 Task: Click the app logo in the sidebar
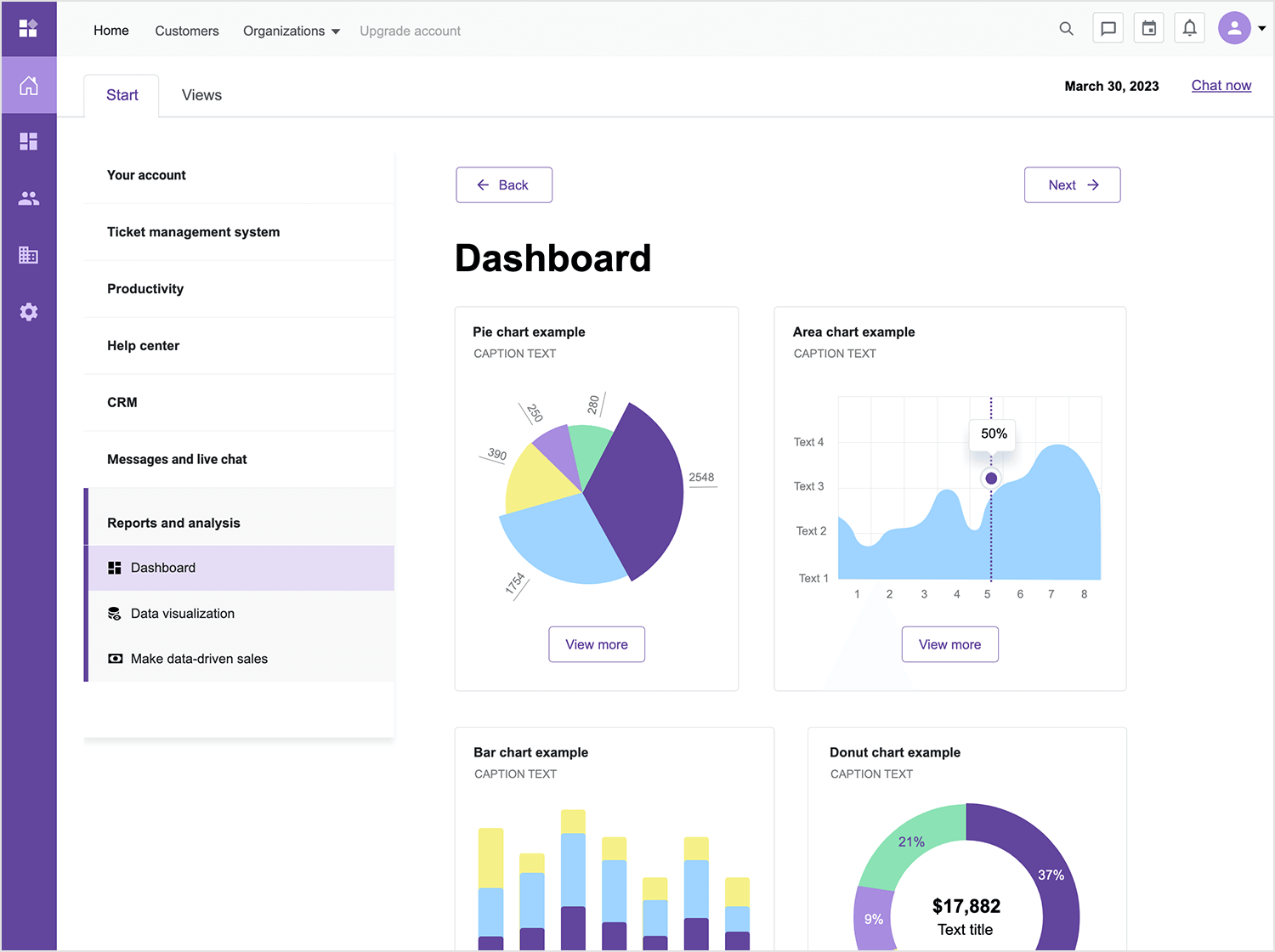tap(28, 29)
